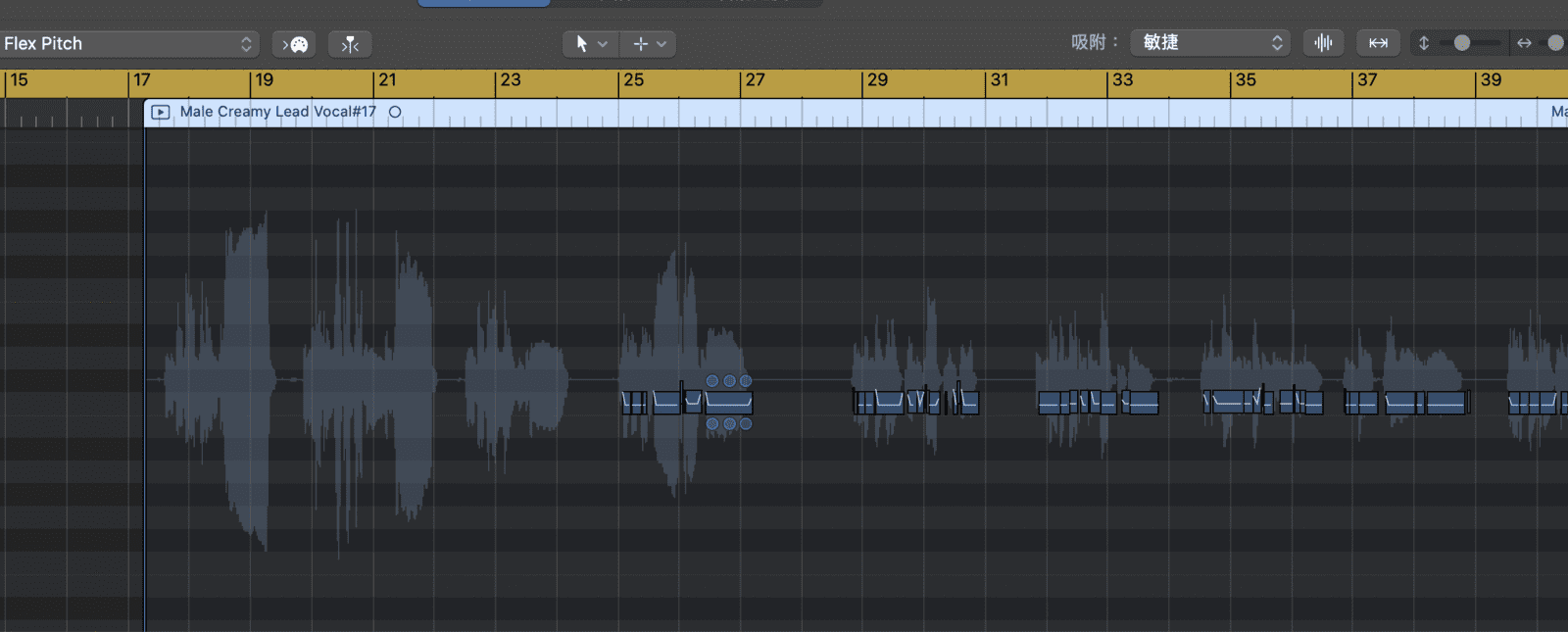1568x632 pixels.
Task: Toggle the MIDI In button with palette icon
Action: point(295,44)
